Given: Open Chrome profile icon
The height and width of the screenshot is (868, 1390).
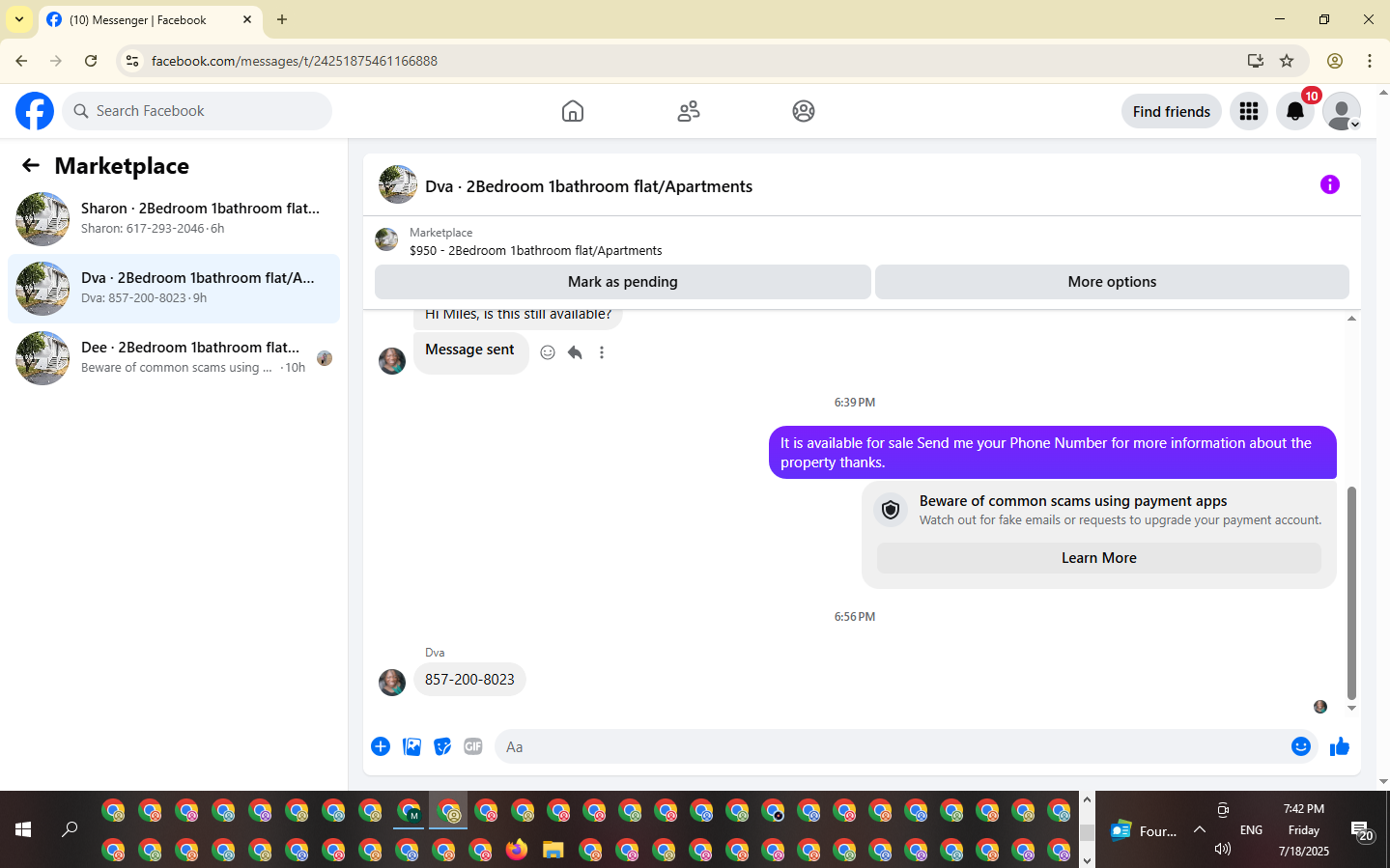Looking at the screenshot, I should pos(1335,61).
